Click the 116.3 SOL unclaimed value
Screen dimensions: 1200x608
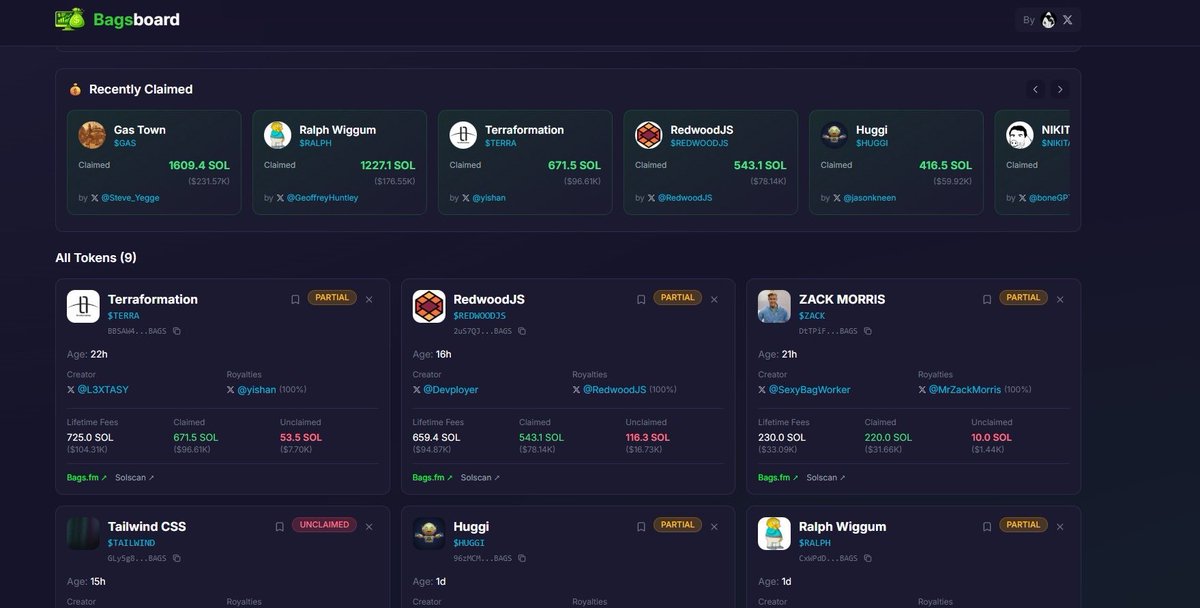[649, 438]
